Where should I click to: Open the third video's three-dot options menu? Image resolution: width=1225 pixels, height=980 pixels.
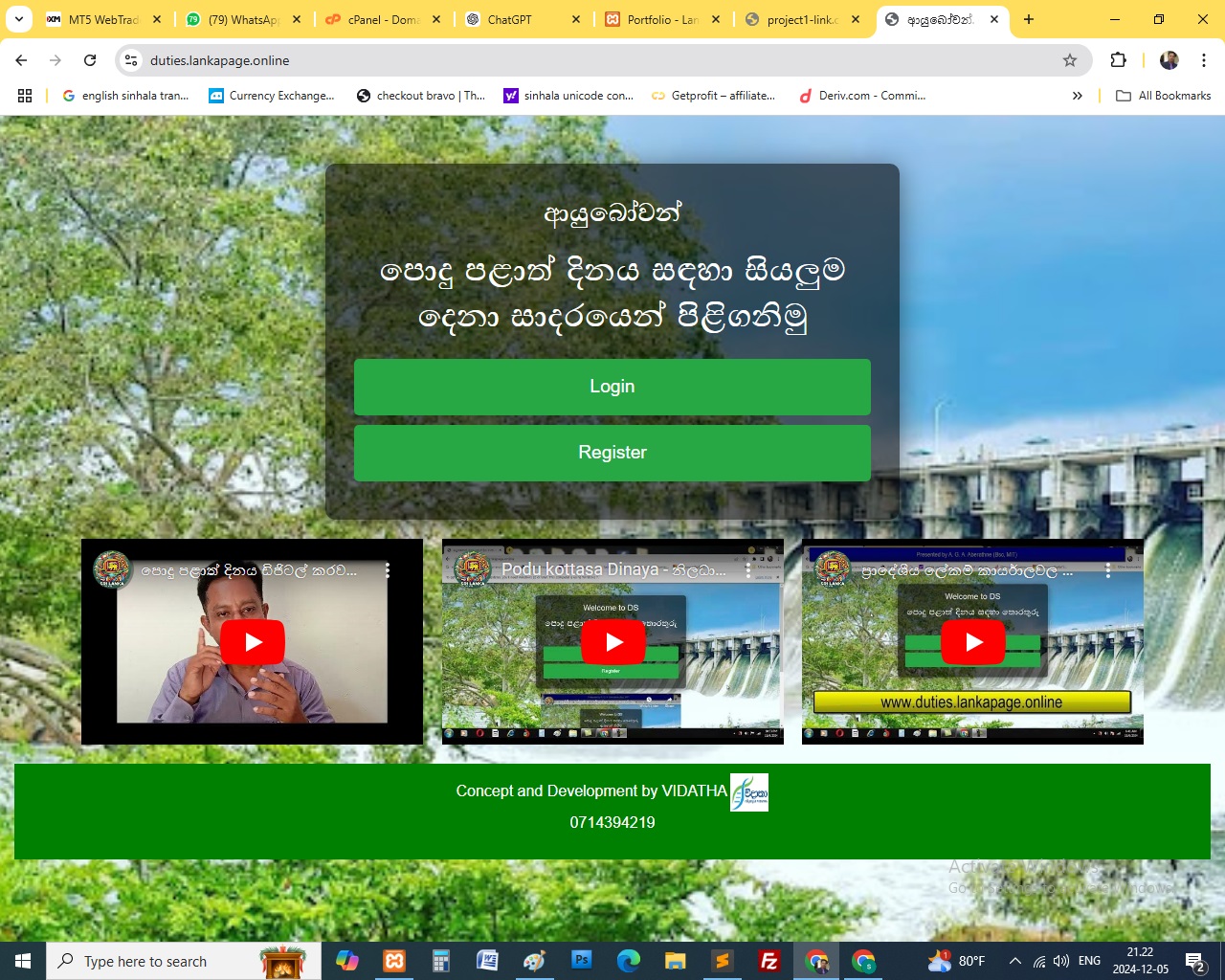[x=1107, y=570]
